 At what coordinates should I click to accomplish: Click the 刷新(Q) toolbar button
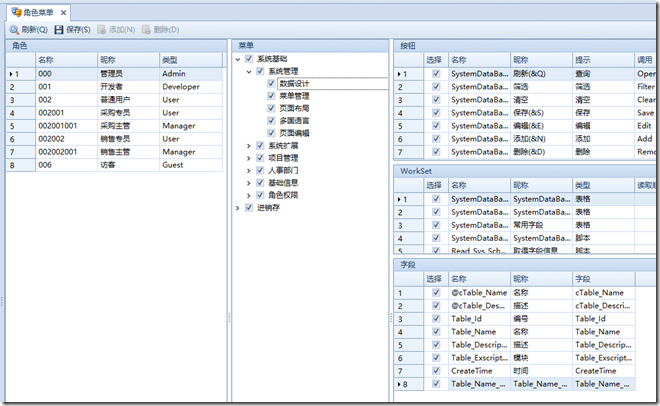[x=29, y=29]
